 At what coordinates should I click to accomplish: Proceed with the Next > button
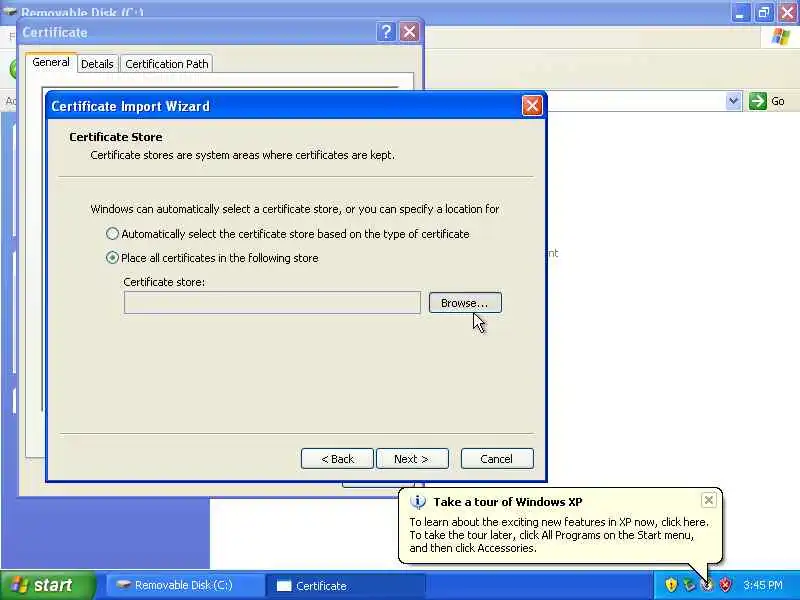click(412, 459)
